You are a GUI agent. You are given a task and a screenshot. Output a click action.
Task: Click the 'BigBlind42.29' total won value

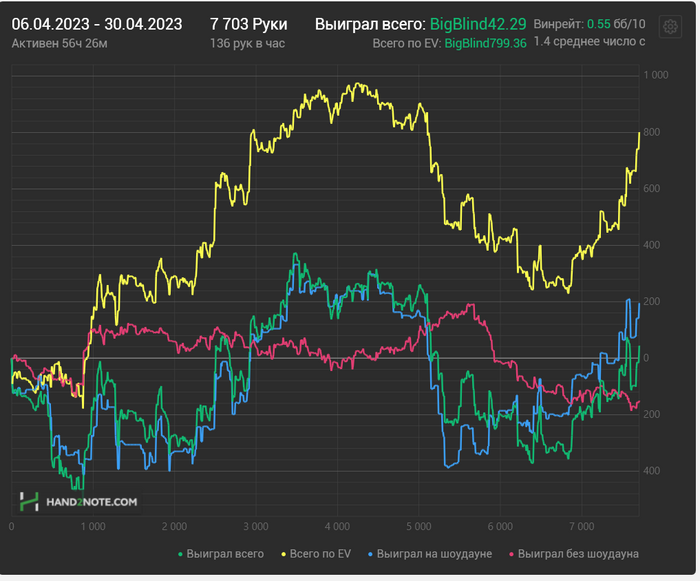click(x=478, y=24)
